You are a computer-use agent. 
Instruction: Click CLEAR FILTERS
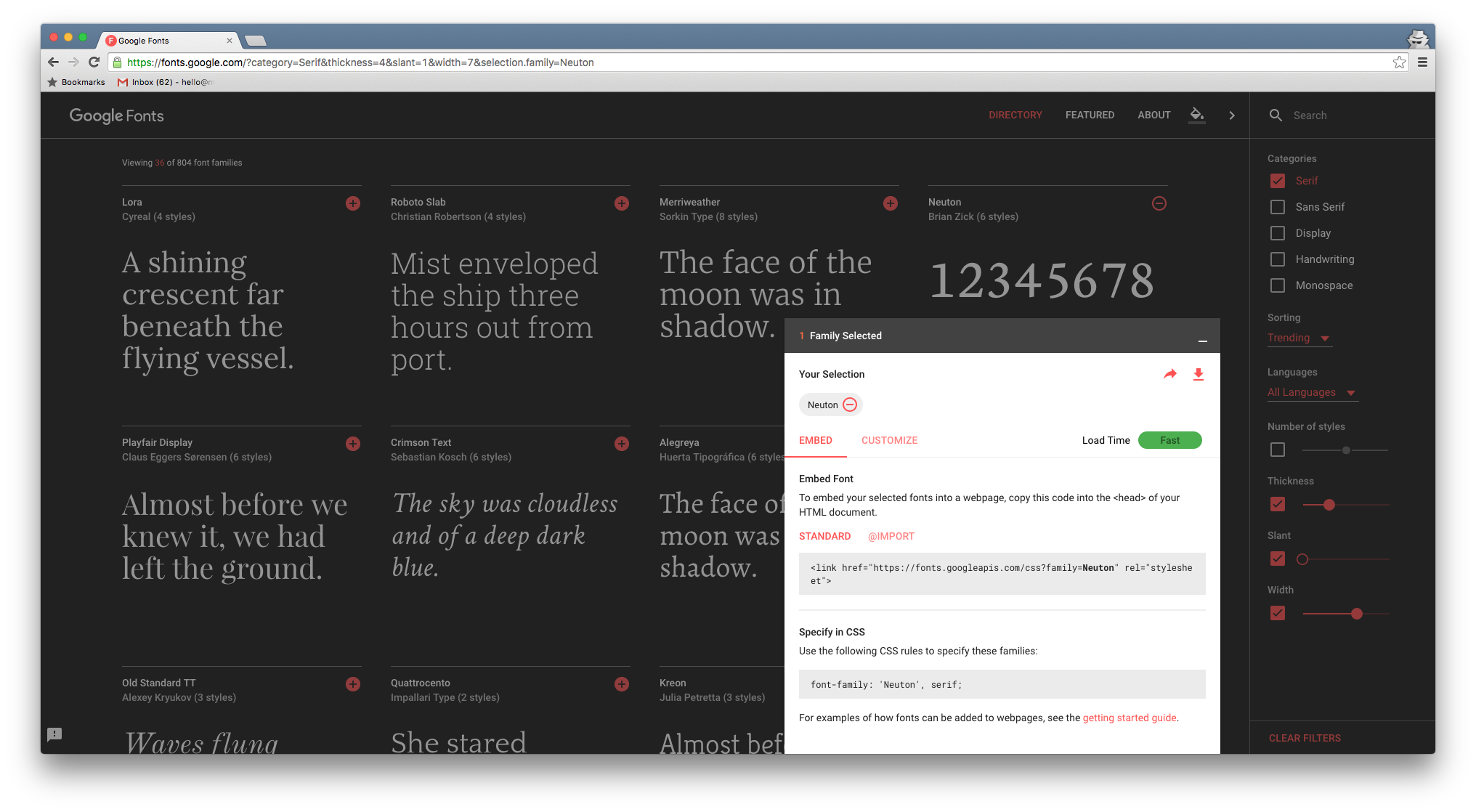pyautogui.click(x=1305, y=738)
